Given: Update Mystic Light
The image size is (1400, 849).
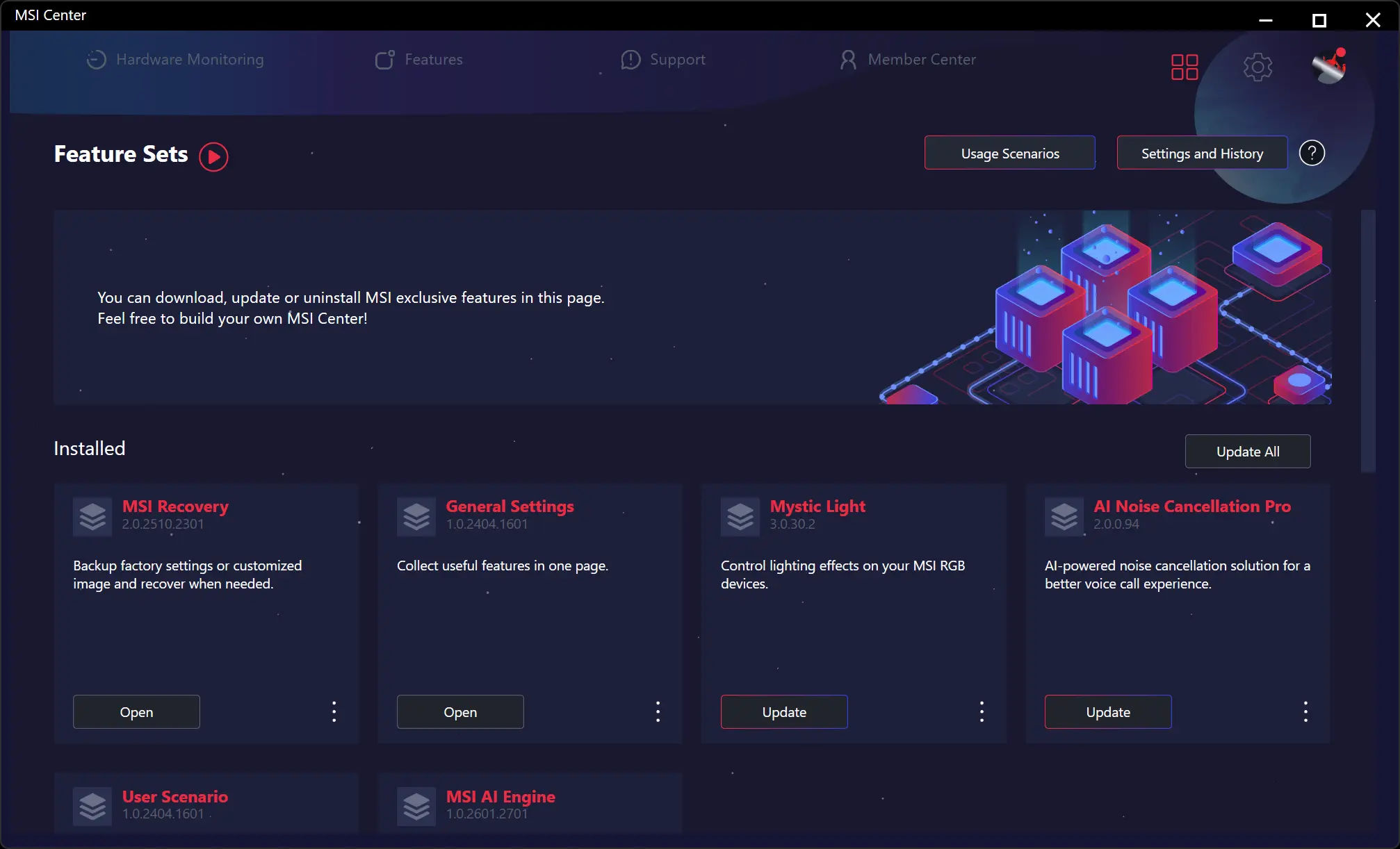Looking at the screenshot, I should pos(784,712).
